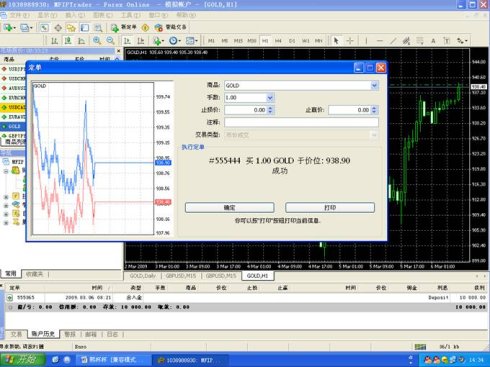This screenshot has width=490, height=367.
Task: Select the D1 timeframe button
Action: (292, 41)
